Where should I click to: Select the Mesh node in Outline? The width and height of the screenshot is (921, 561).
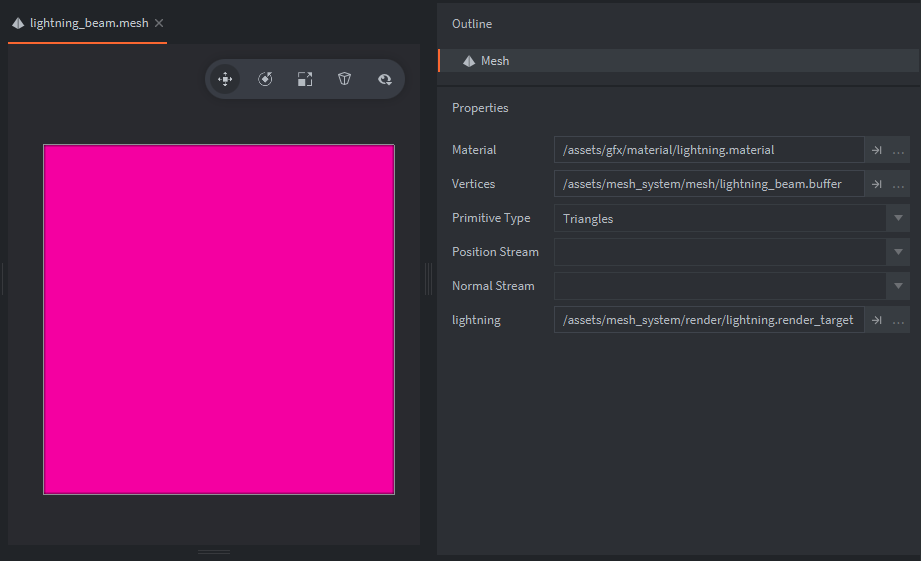[679, 61]
